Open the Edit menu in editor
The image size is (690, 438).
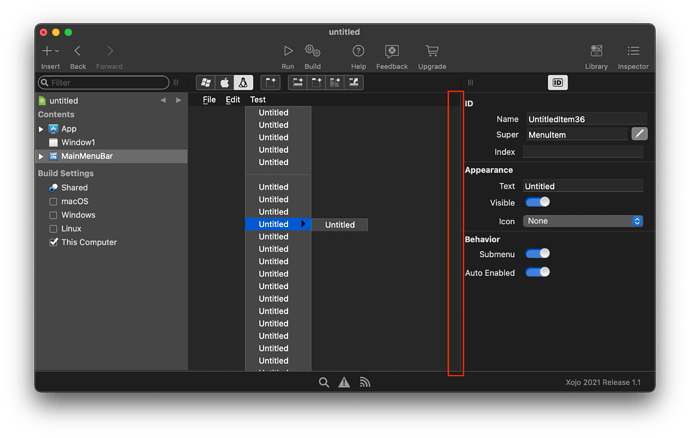[x=233, y=99]
